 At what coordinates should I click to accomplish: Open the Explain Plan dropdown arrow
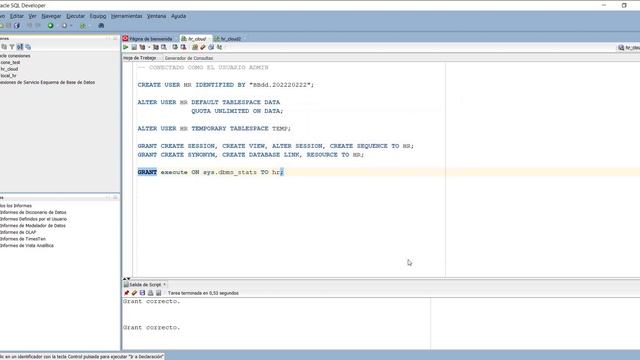click(x=149, y=47)
